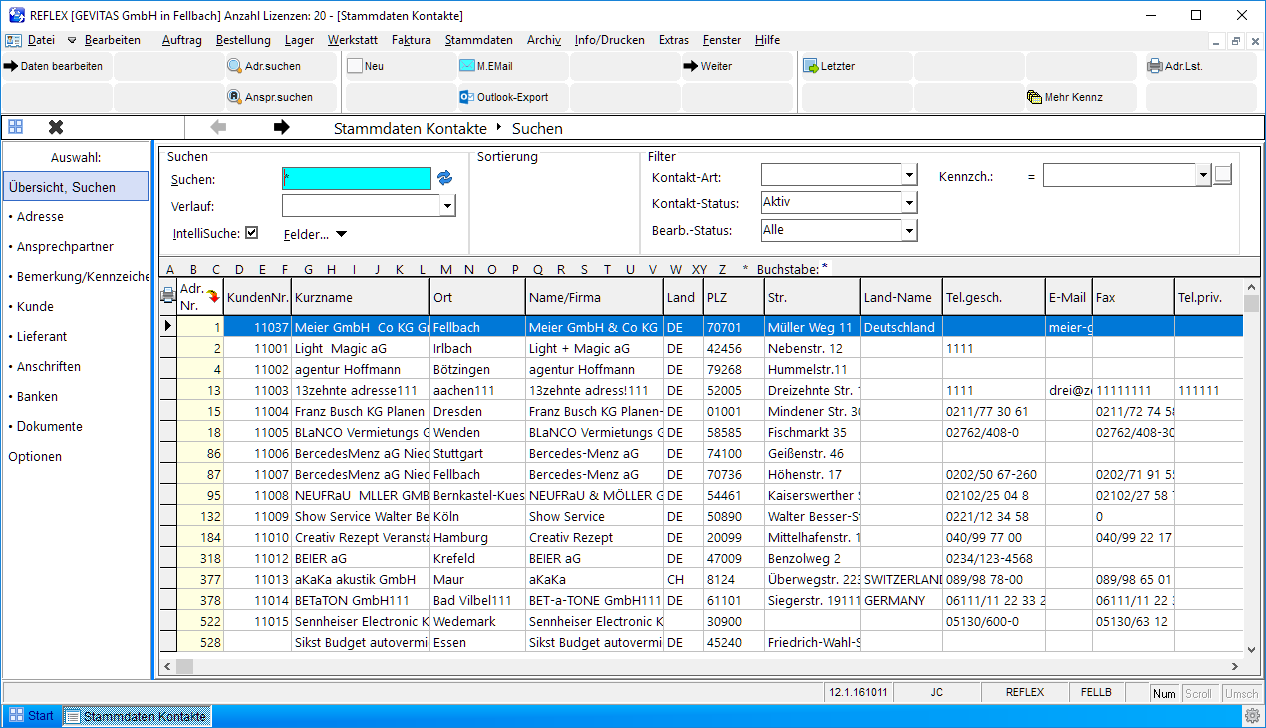Click the row selector of row 'Light Magic aG'
Screen dimensions: 1266x728
click(x=168, y=348)
